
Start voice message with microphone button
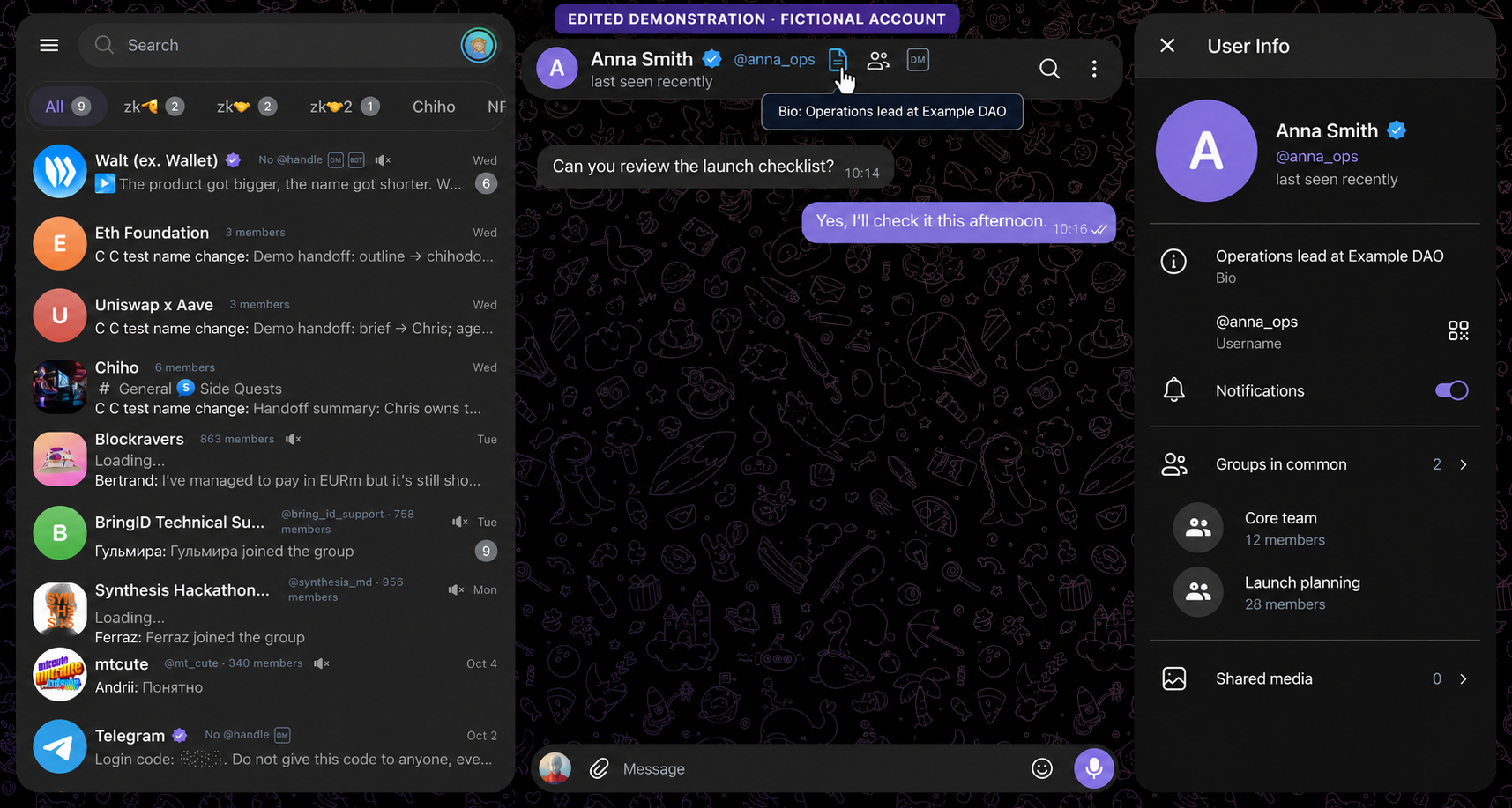[1094, 768]
